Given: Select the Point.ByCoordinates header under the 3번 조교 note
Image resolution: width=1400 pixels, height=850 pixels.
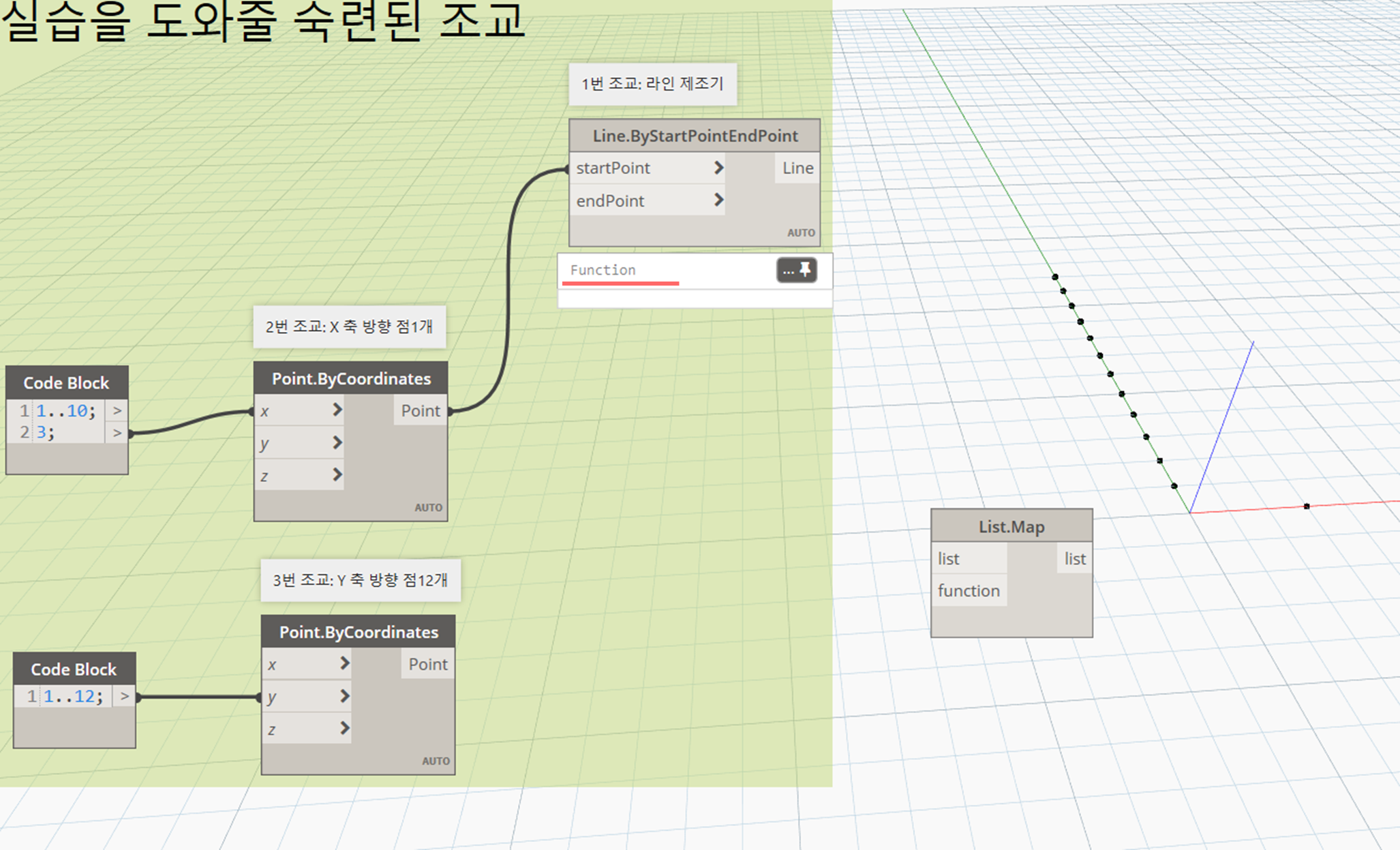Looking at the screenshot, I should (359, 632).
